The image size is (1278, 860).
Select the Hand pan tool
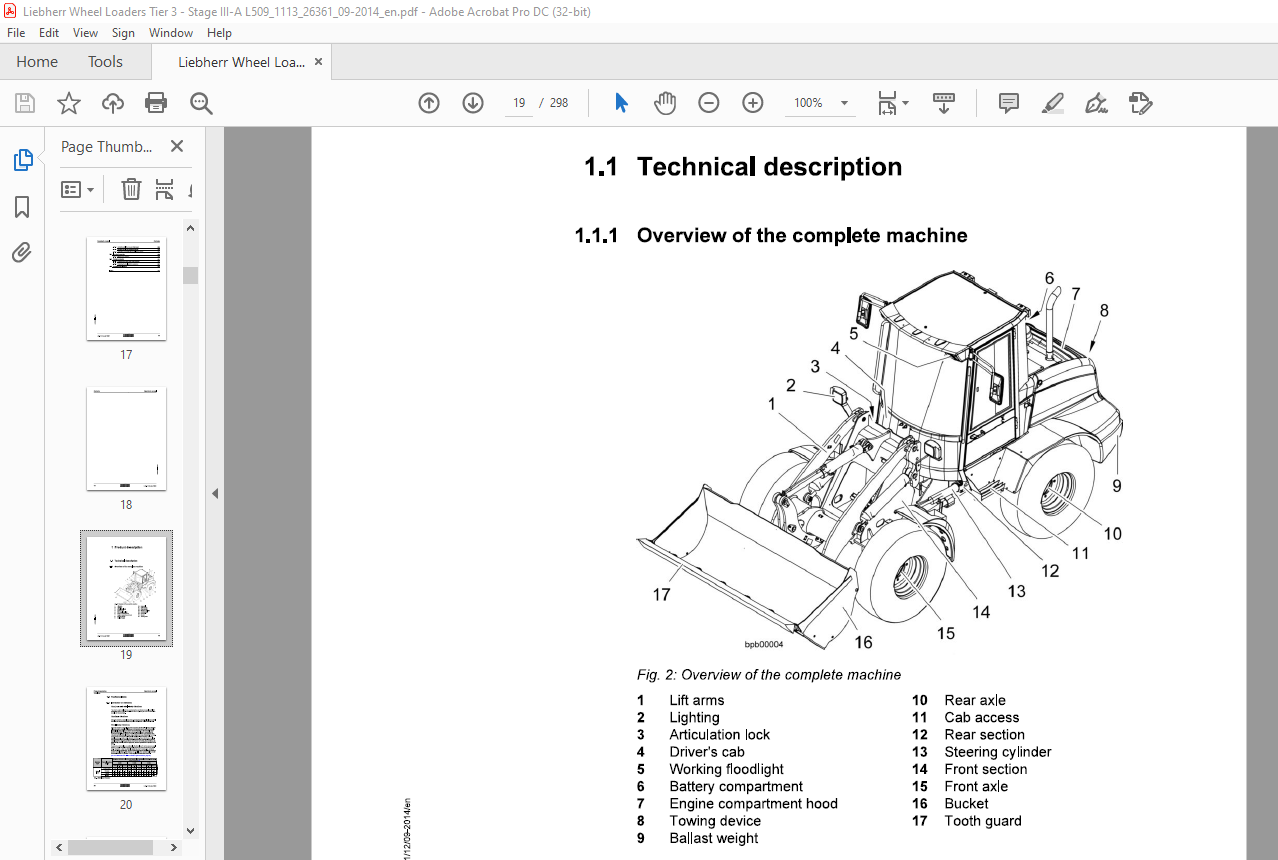(x=665, y=103)
